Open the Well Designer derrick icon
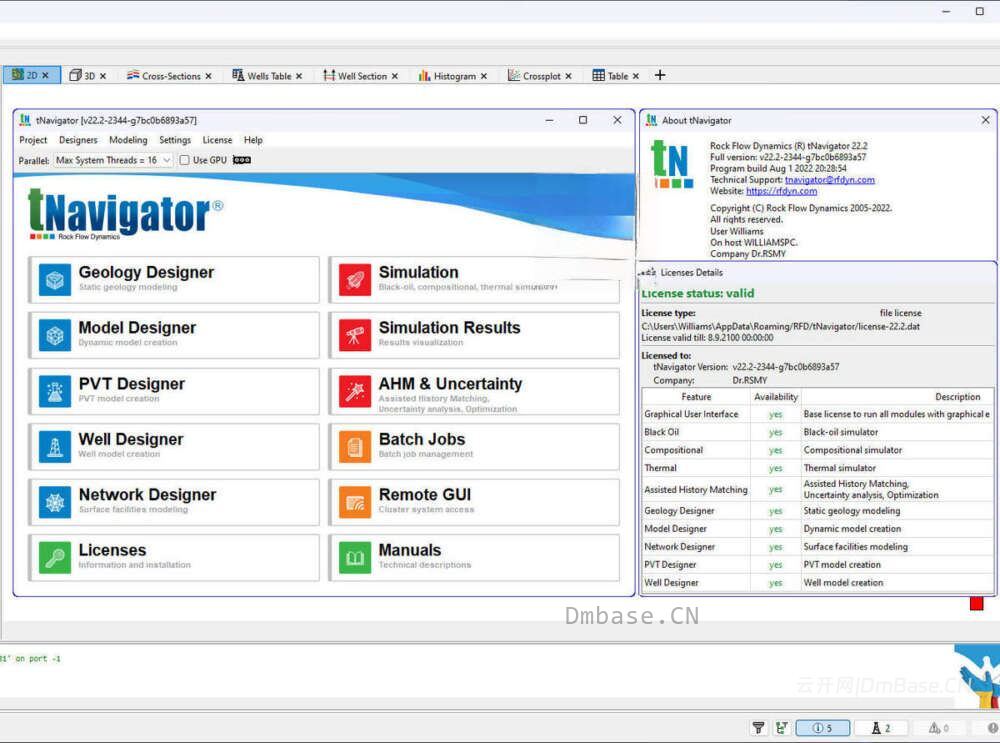The image size is (1000, 743). 55,446
